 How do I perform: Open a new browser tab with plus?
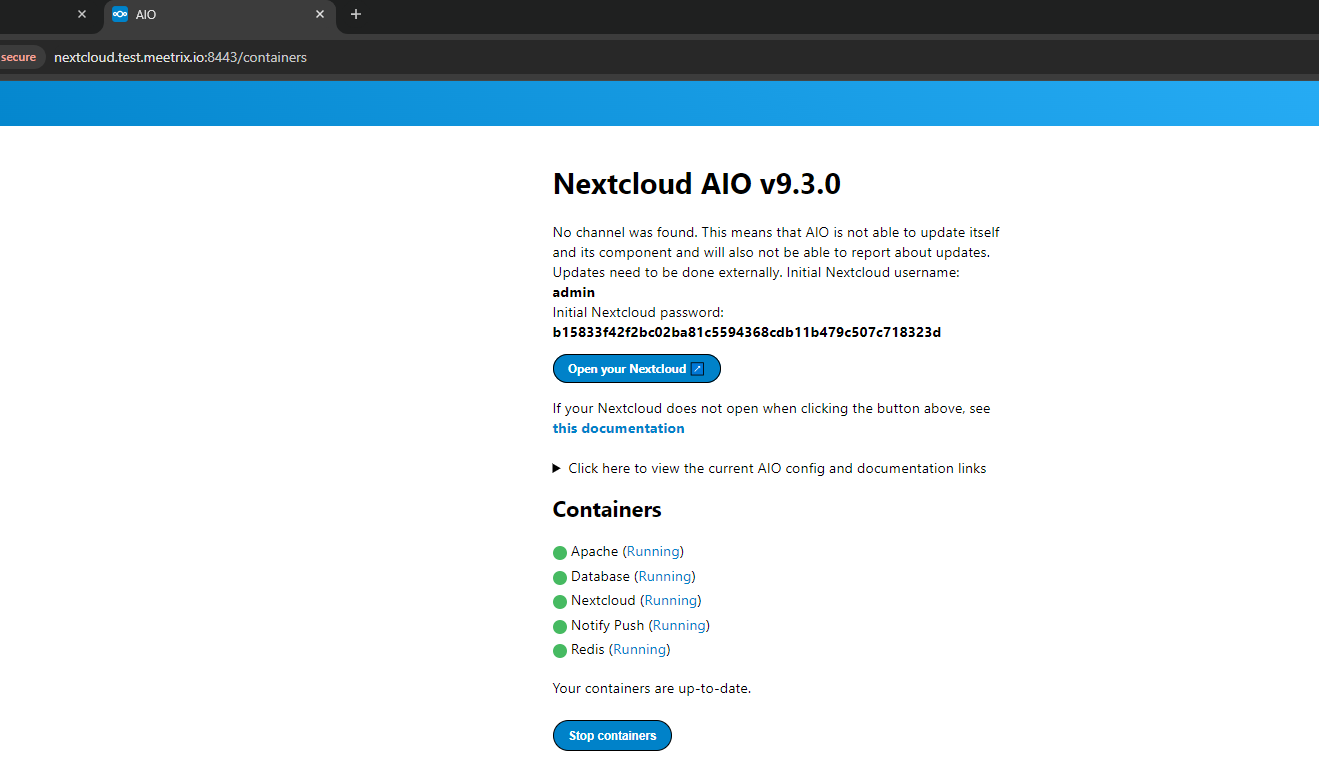coord(356,14)
